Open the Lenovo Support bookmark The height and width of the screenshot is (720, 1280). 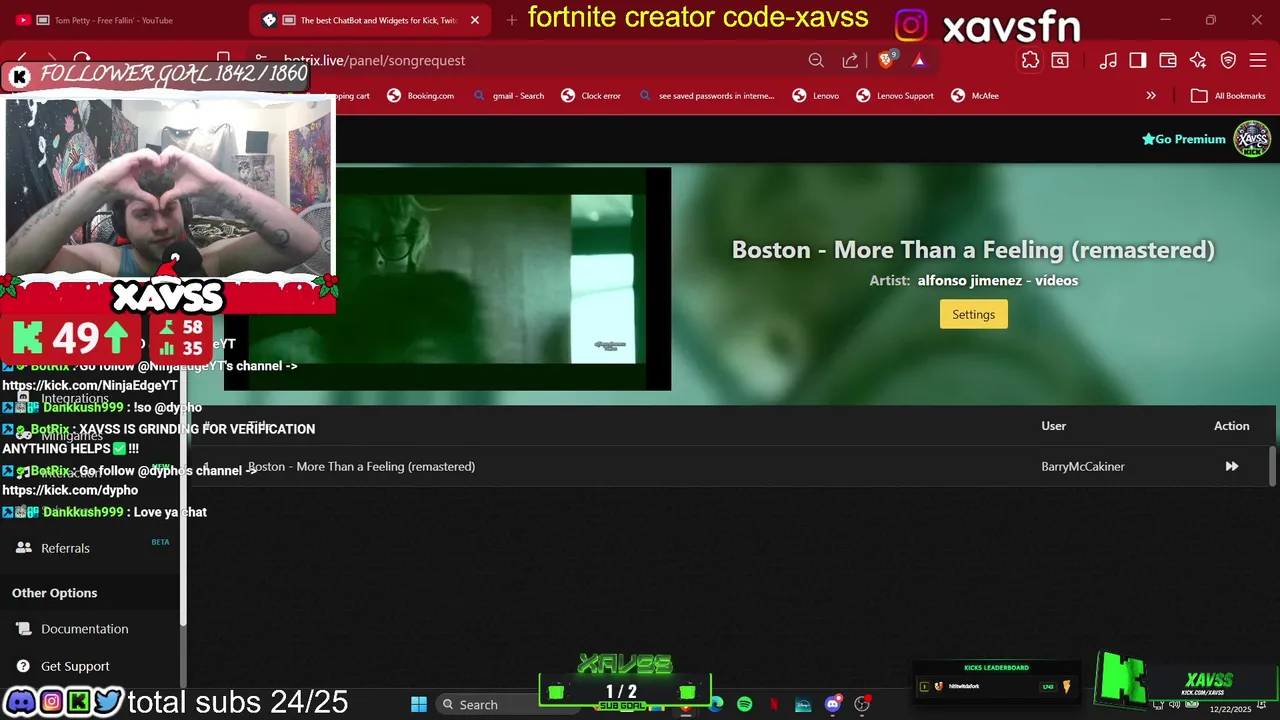pos(895,96)
